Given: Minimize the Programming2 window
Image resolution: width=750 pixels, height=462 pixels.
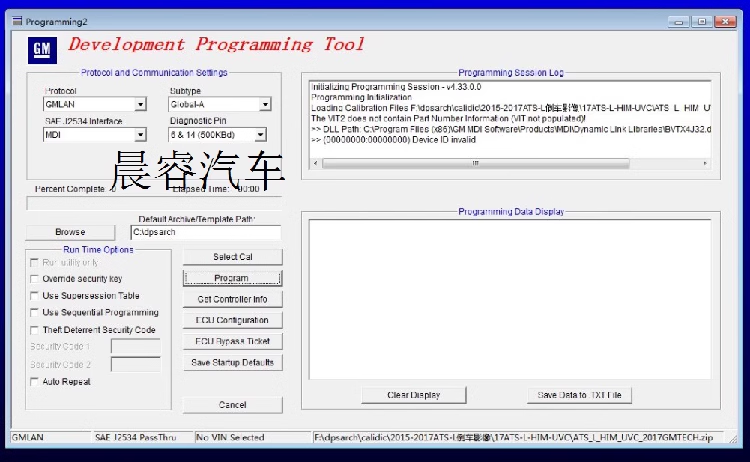Looking at the screenshot, I should click(678, 22).
